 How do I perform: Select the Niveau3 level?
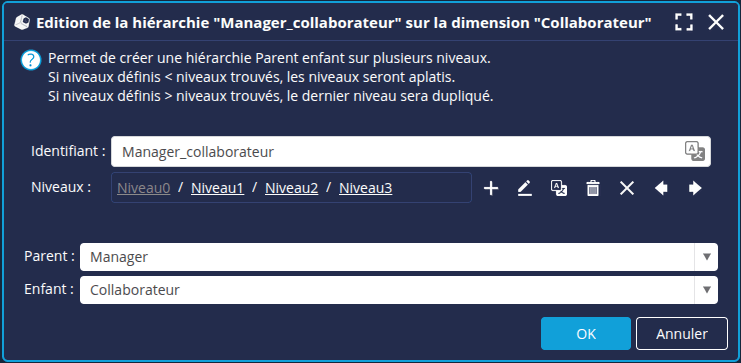click(366, 189)
